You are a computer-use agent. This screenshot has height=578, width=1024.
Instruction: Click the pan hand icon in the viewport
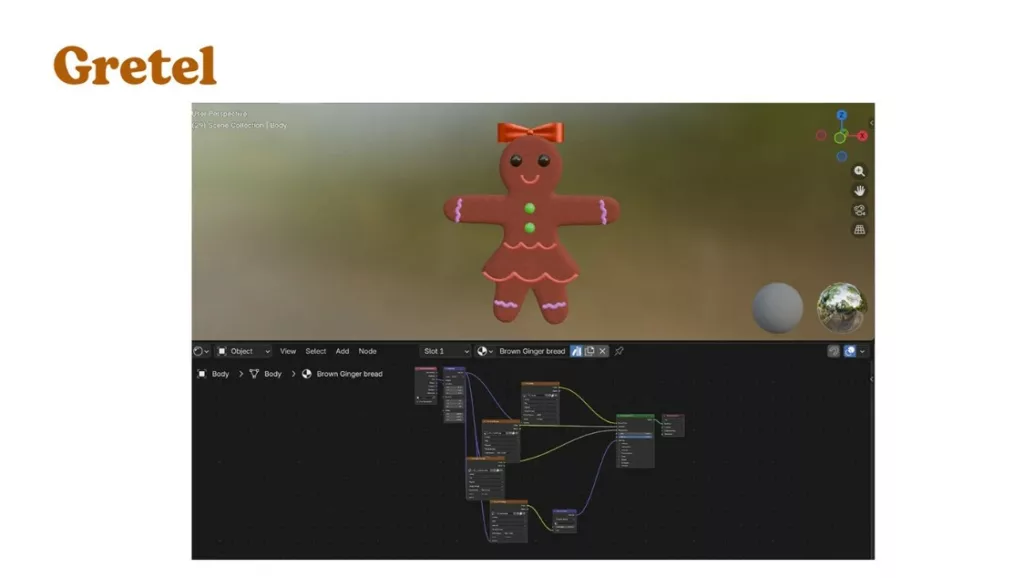[x=859, y=191]
